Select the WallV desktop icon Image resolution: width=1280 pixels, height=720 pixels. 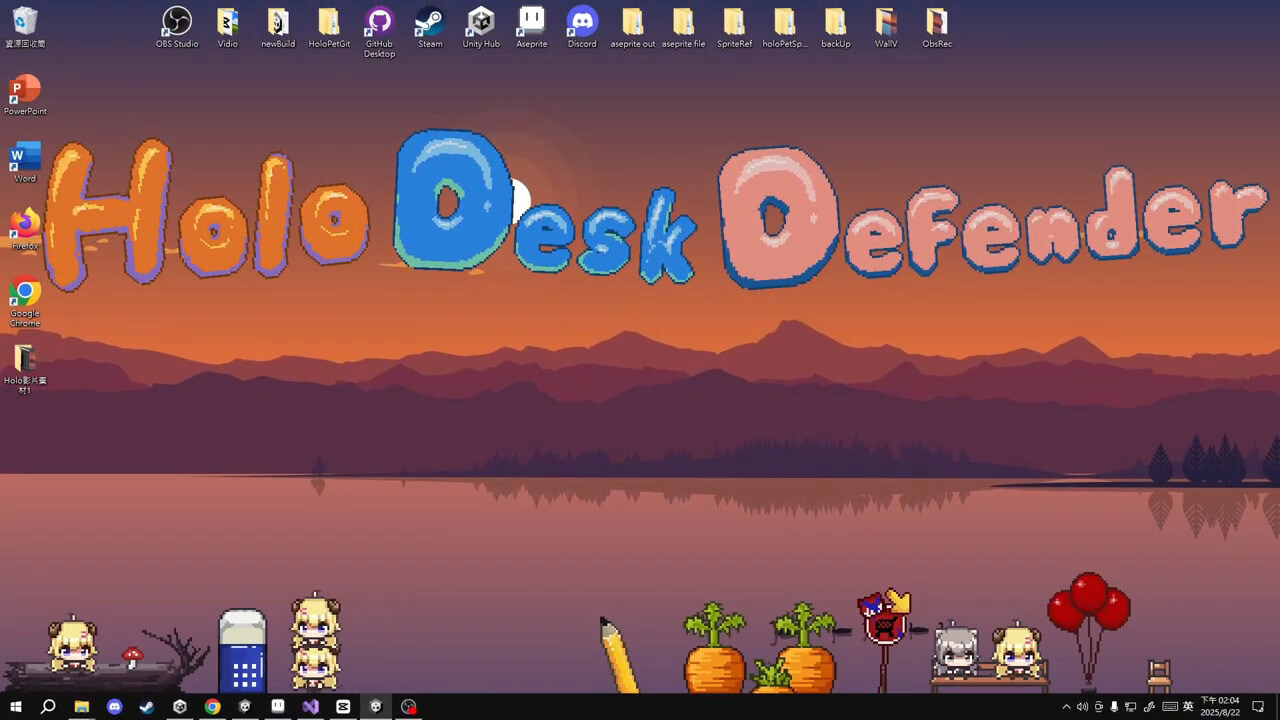pos(886,27)
